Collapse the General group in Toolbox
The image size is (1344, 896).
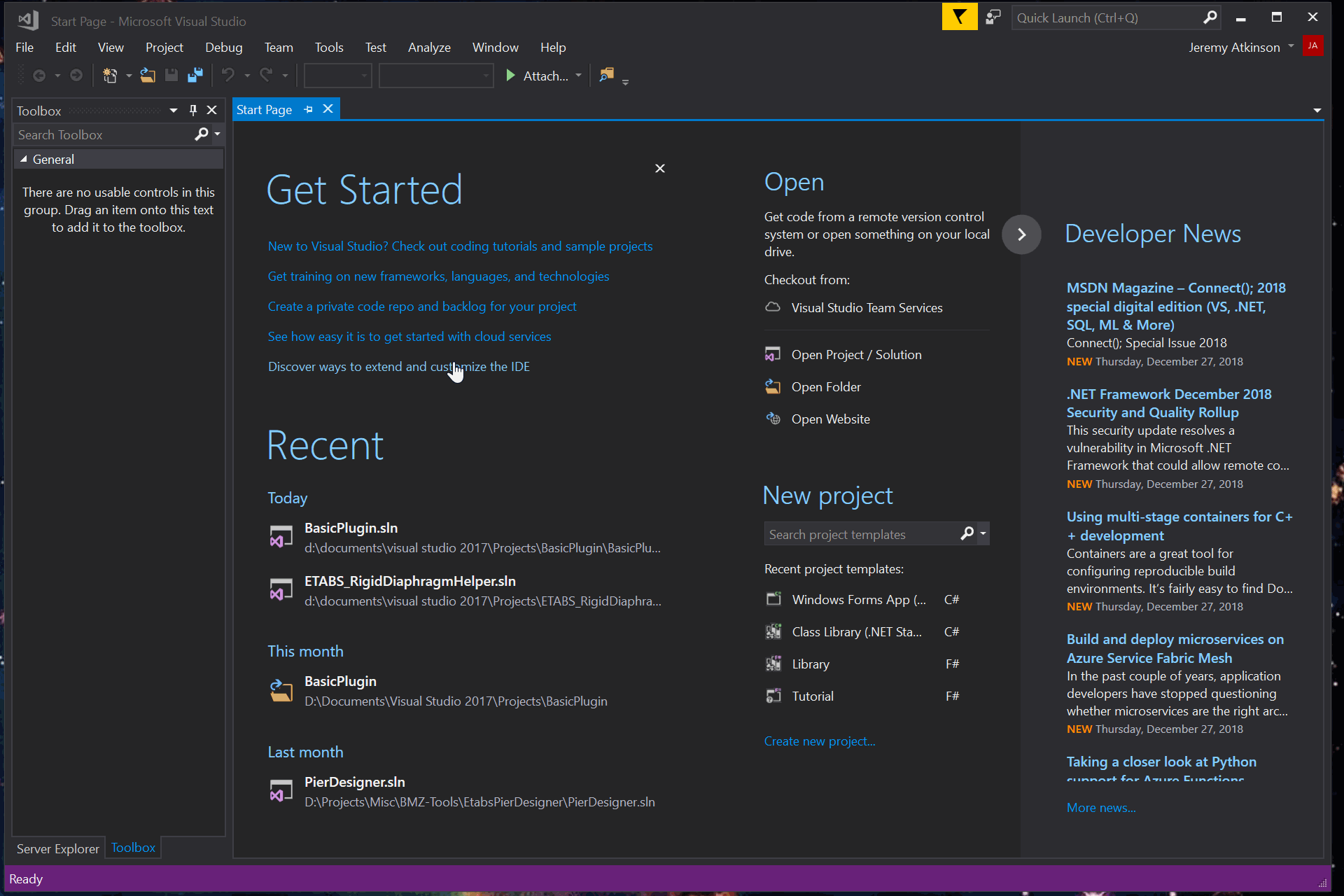coord(24,160)
